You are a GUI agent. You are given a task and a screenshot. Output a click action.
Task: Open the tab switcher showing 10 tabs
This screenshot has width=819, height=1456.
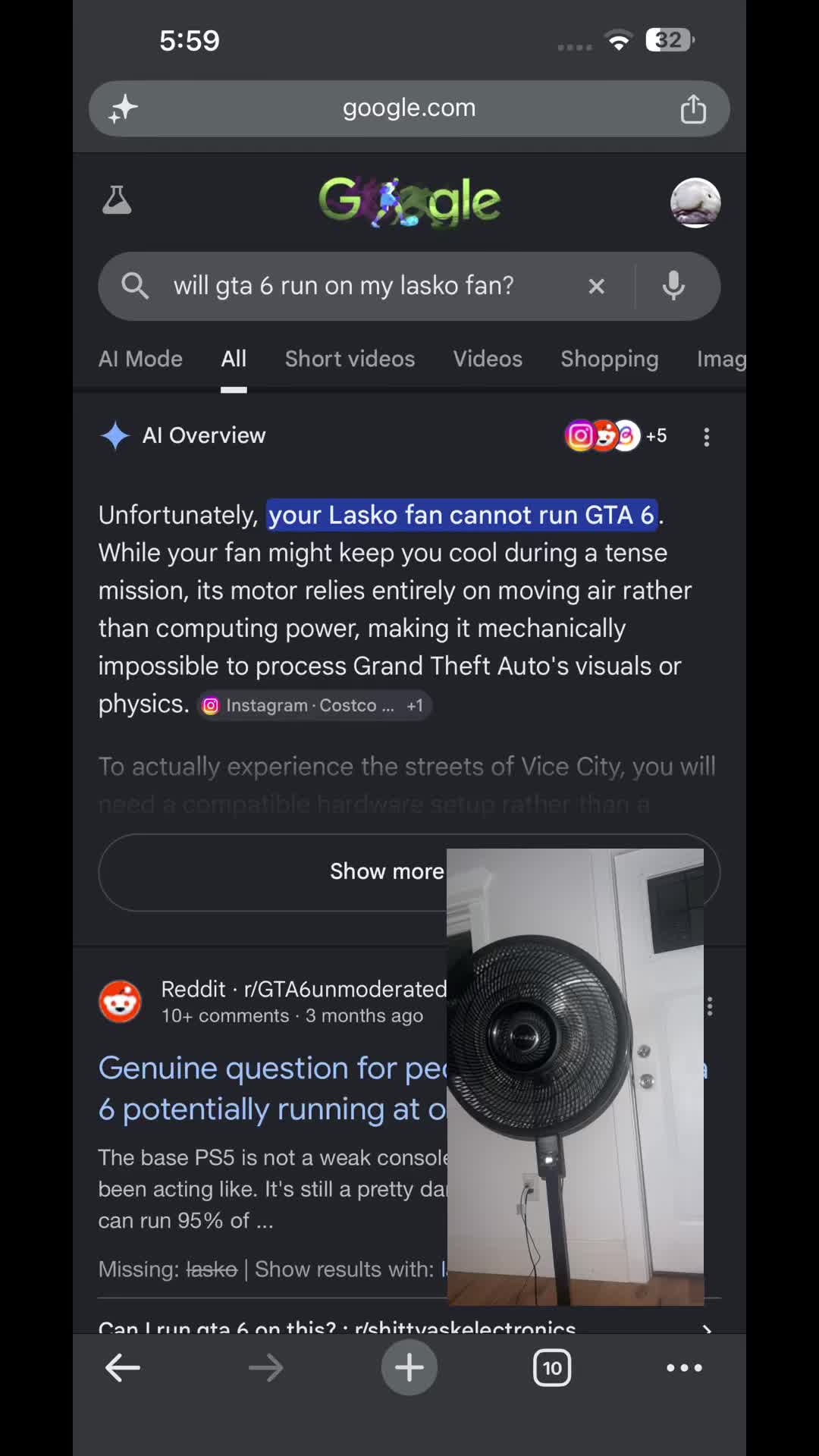tap(552, 1368)
